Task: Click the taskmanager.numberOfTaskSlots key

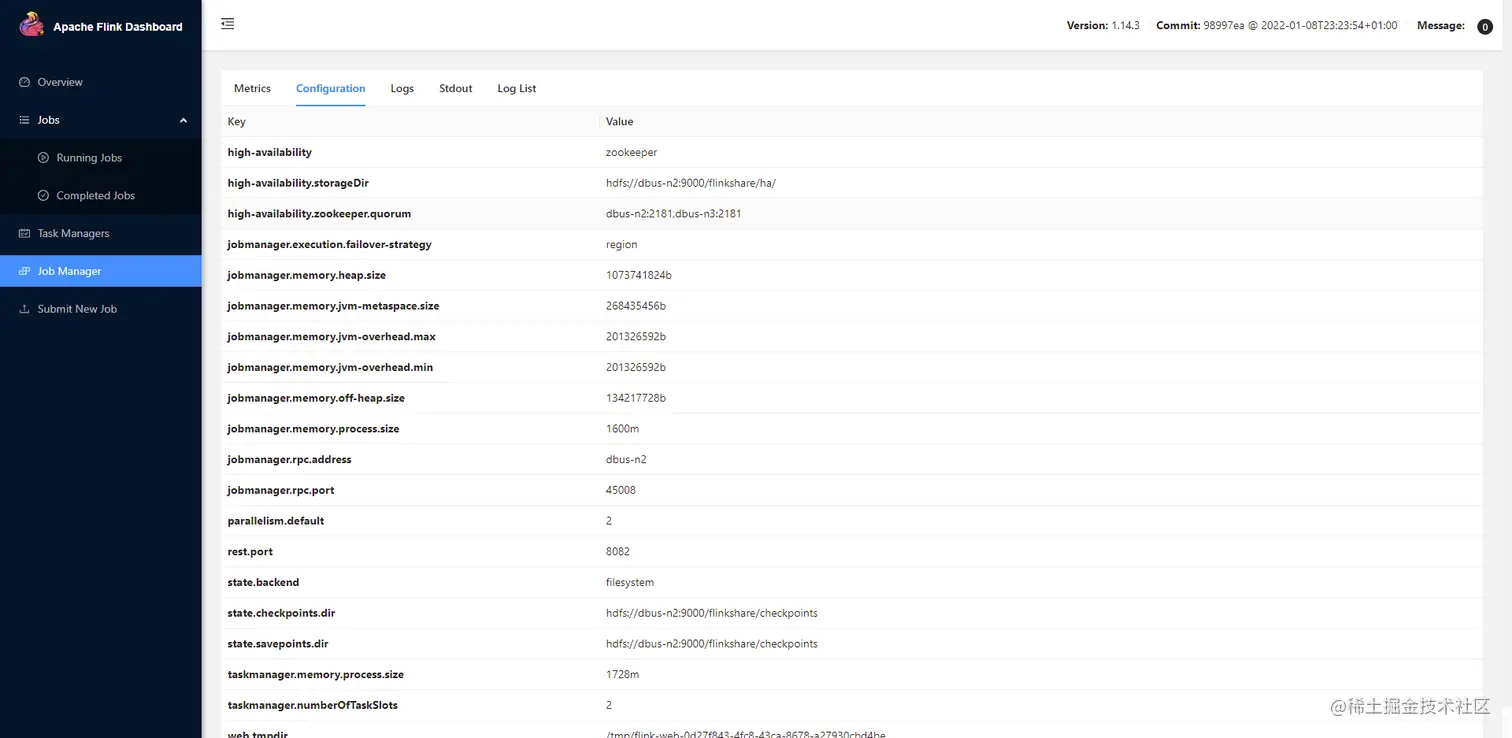Action: click(313, 706)
